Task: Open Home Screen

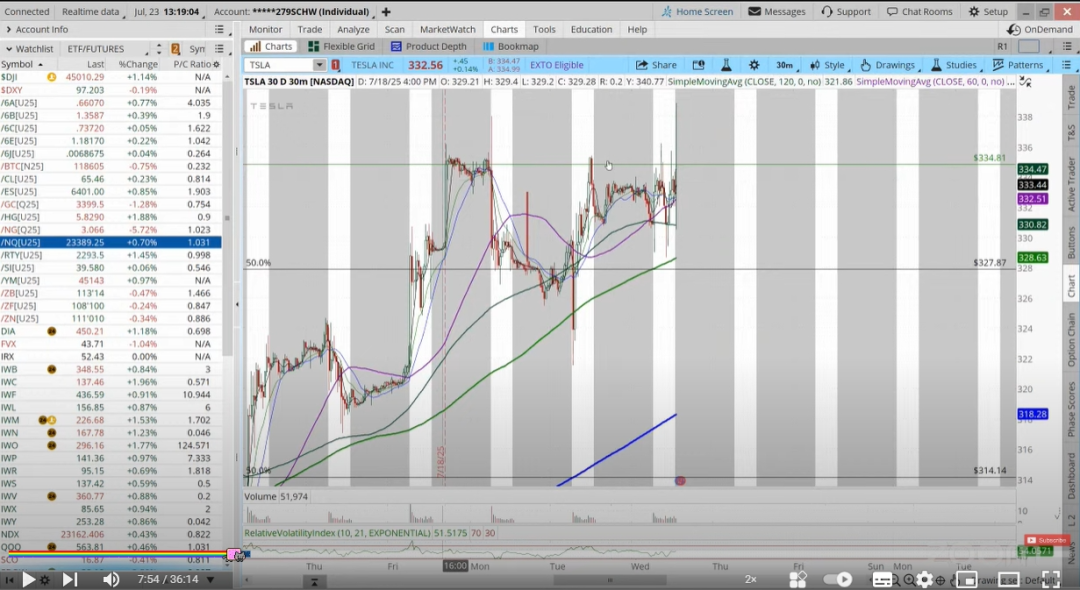Action: pyautogui.click(x=696, y=12)
